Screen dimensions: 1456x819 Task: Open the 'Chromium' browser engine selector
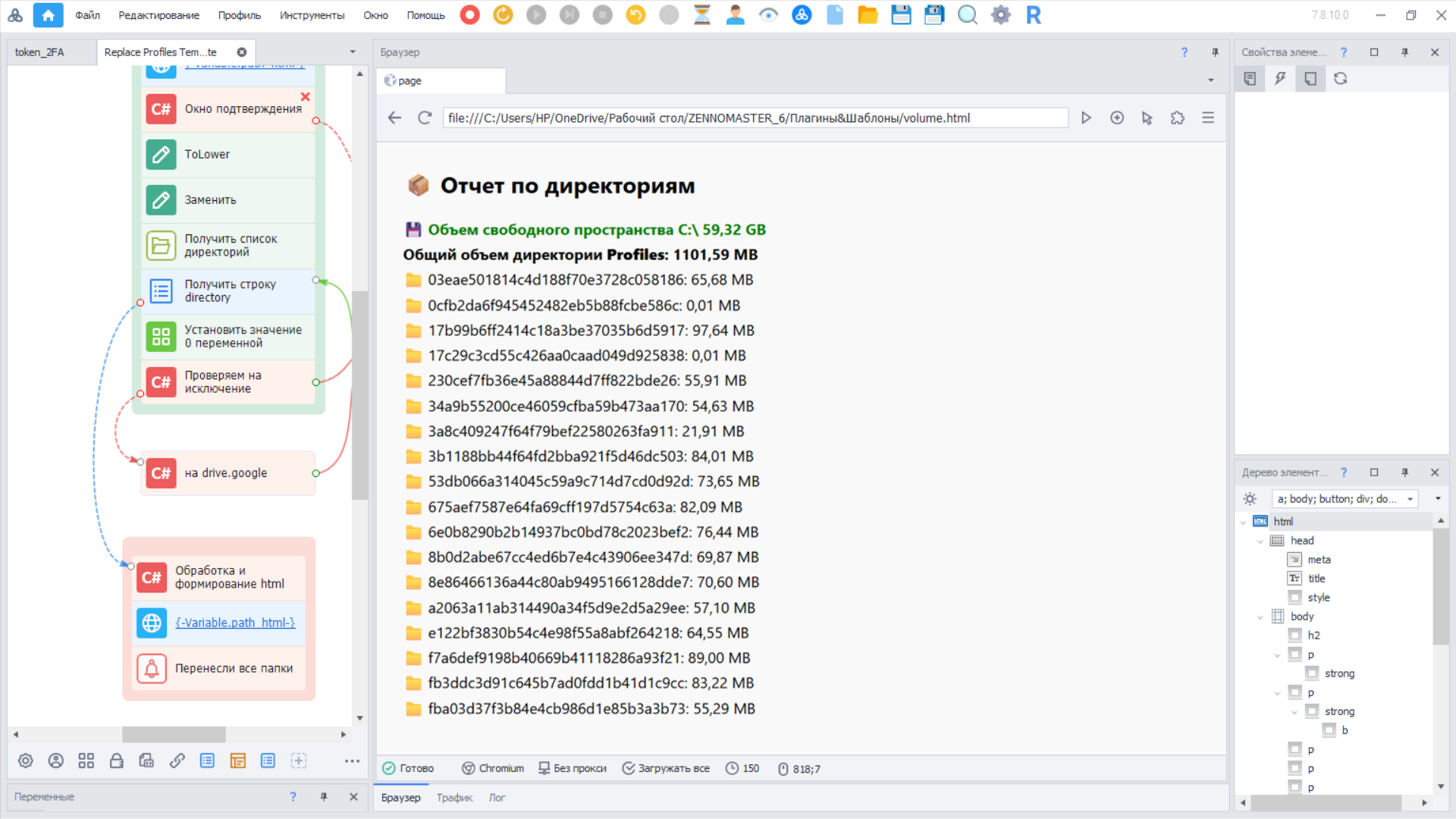pyautogui.click(x=493, y=768)
